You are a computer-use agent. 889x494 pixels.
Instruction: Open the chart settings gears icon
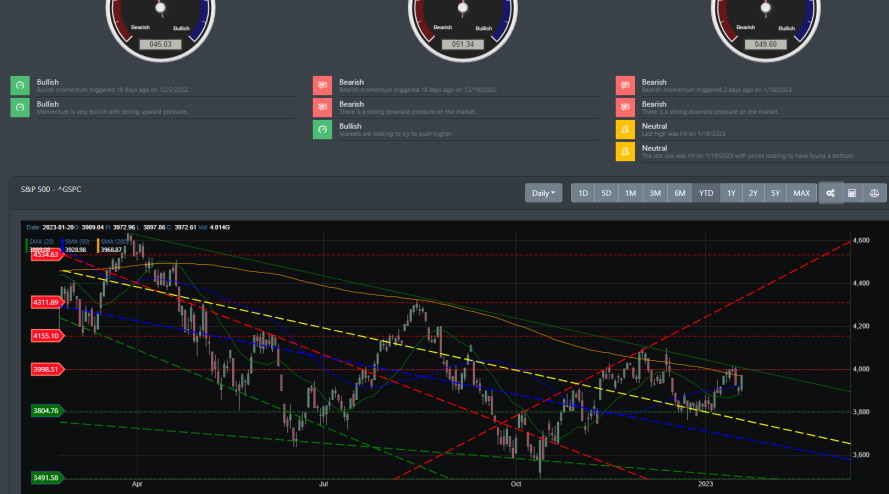click(830, 193)
